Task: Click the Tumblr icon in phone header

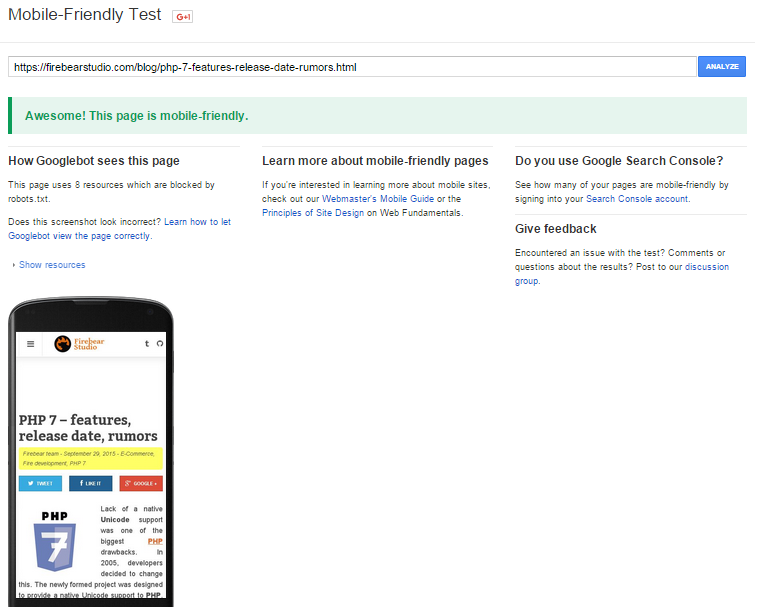Action: (x=147, y=344)
